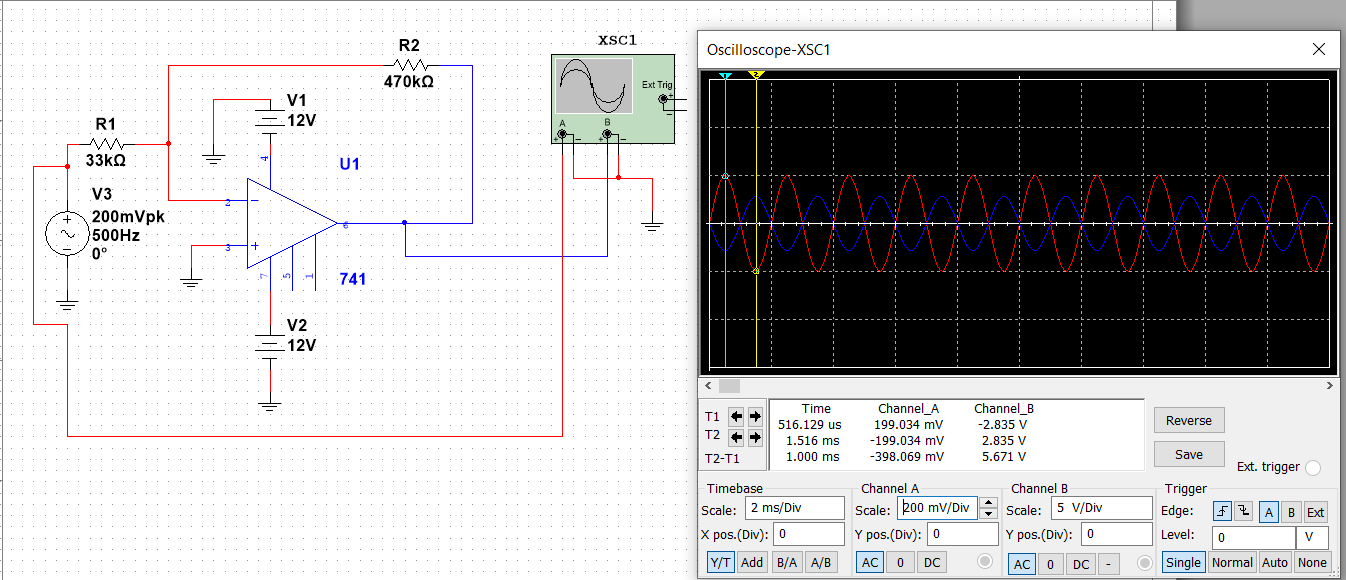Toggle AC coupling on Channel B
Image resolution: width=1346 pixels, height=580 pixels.
click(x=1021, y=564)
